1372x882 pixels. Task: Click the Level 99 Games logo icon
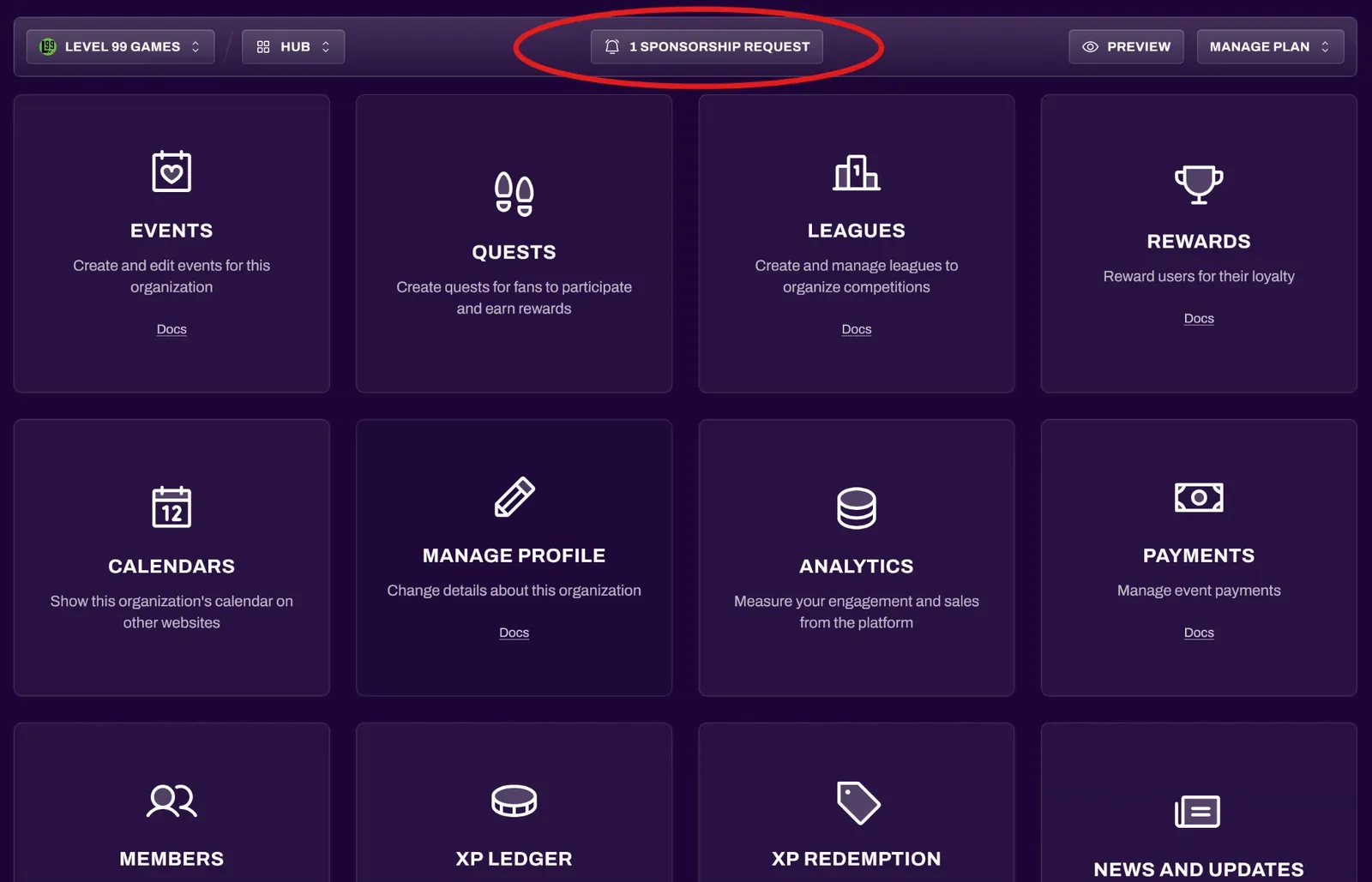(48, 46)
